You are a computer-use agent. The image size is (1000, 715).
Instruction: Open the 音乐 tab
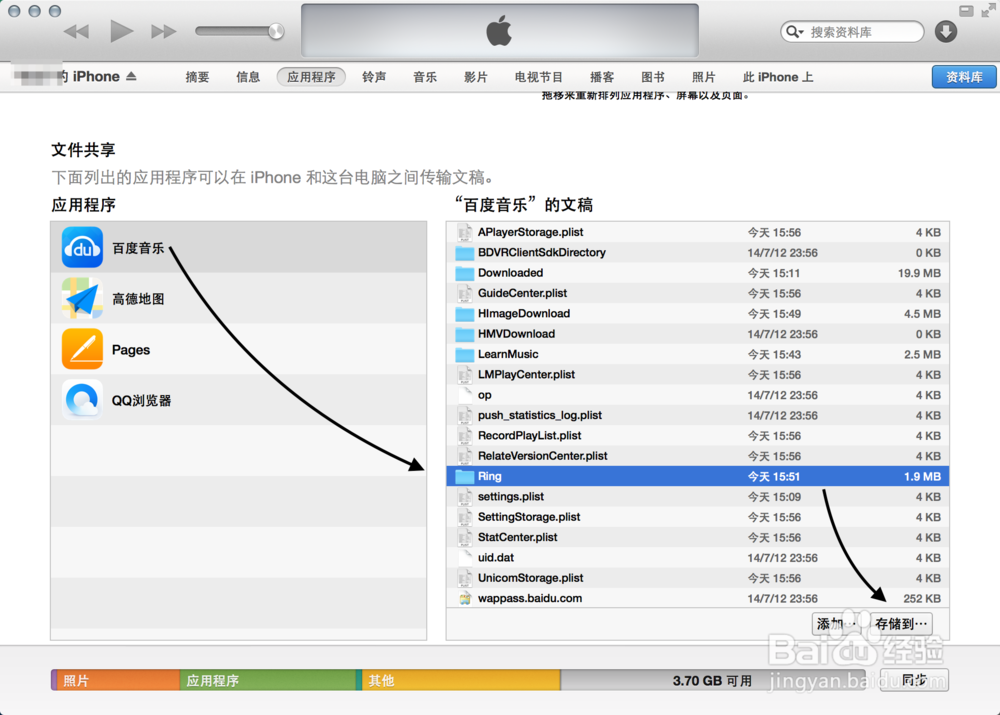click(425, 77)
